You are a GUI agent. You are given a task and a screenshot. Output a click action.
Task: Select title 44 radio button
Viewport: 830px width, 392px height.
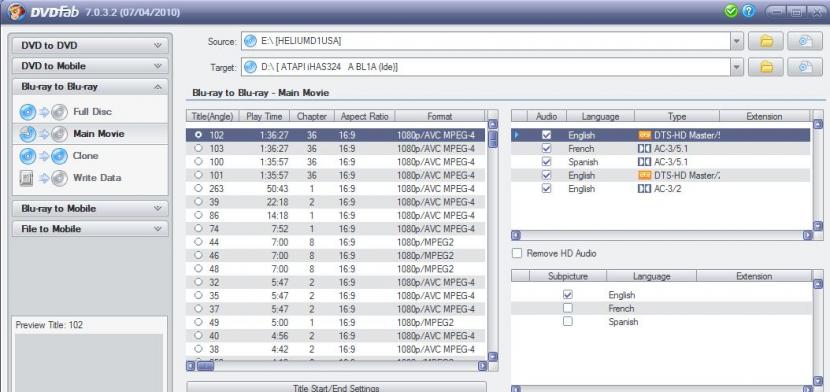click(199, 242)
